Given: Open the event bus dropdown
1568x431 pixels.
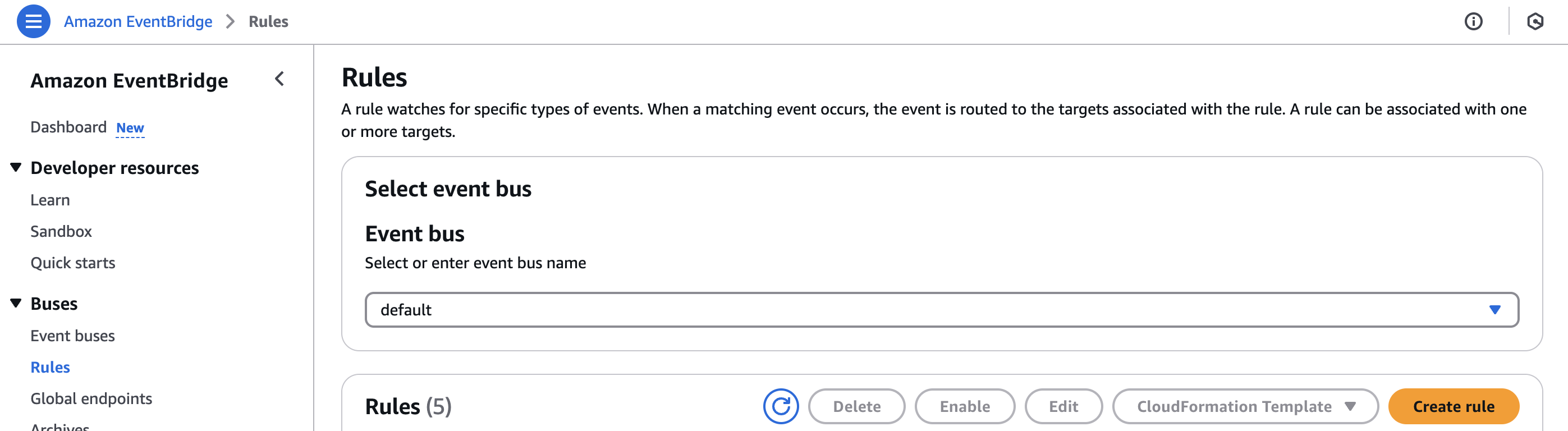Looking at the screenshot, I should click(941, 310).
